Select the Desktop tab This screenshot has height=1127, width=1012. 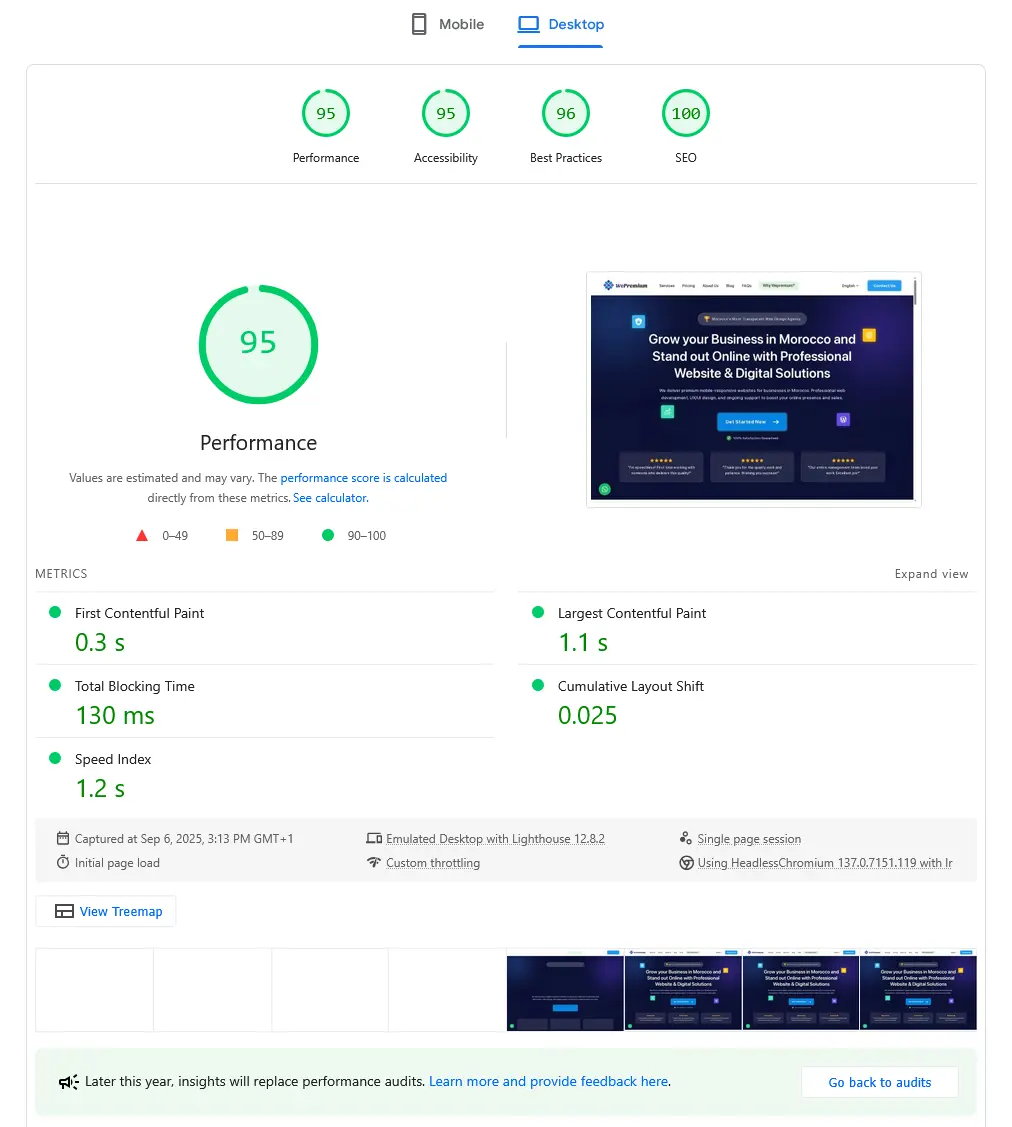(x=561, y=24)
